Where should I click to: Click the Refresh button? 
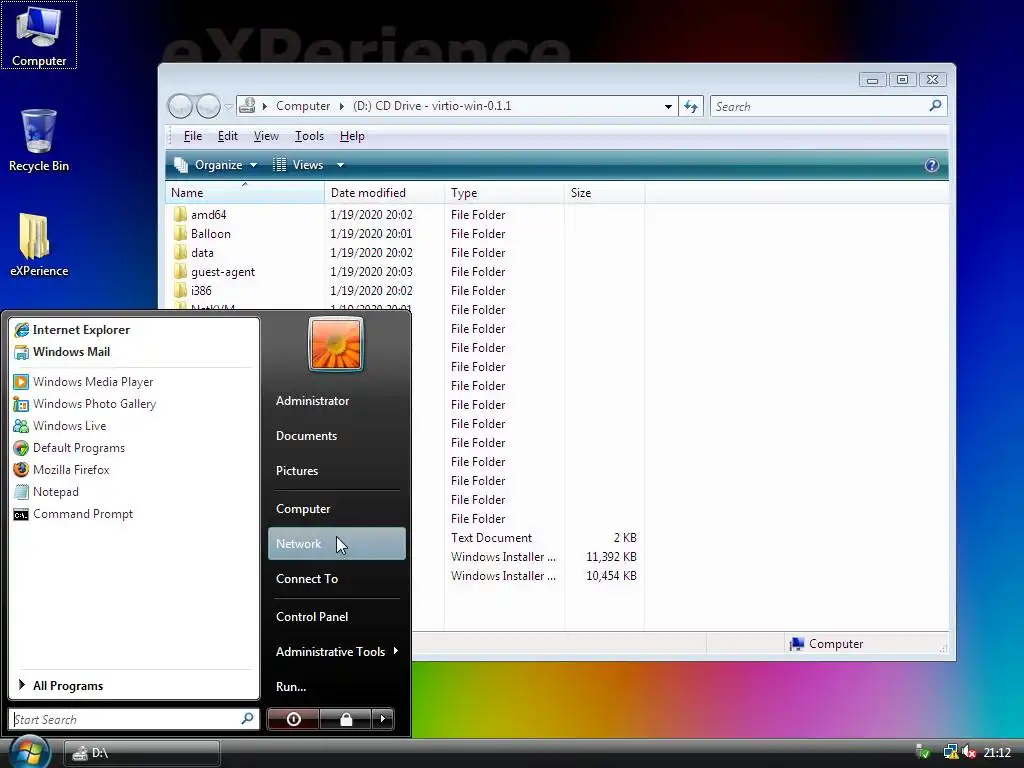[x=691, y=106]
